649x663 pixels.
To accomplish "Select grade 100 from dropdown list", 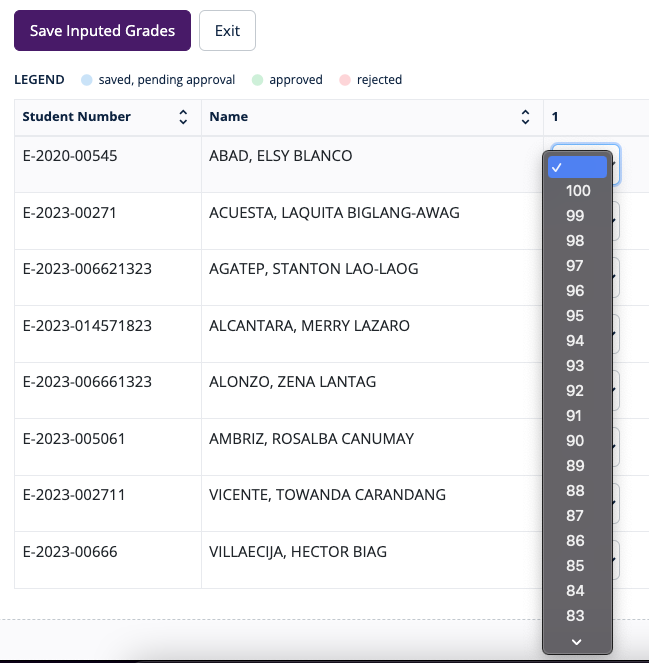I will pos(577,191).
